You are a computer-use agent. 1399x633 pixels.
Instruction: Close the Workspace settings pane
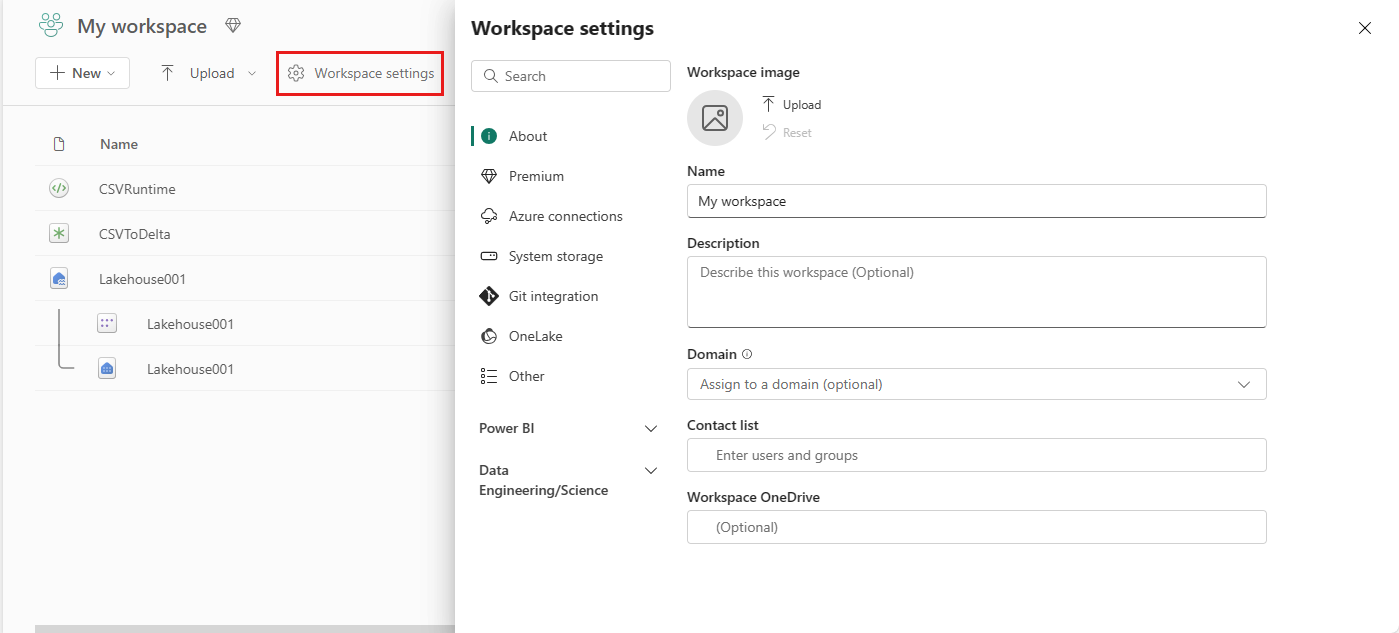1365,28
